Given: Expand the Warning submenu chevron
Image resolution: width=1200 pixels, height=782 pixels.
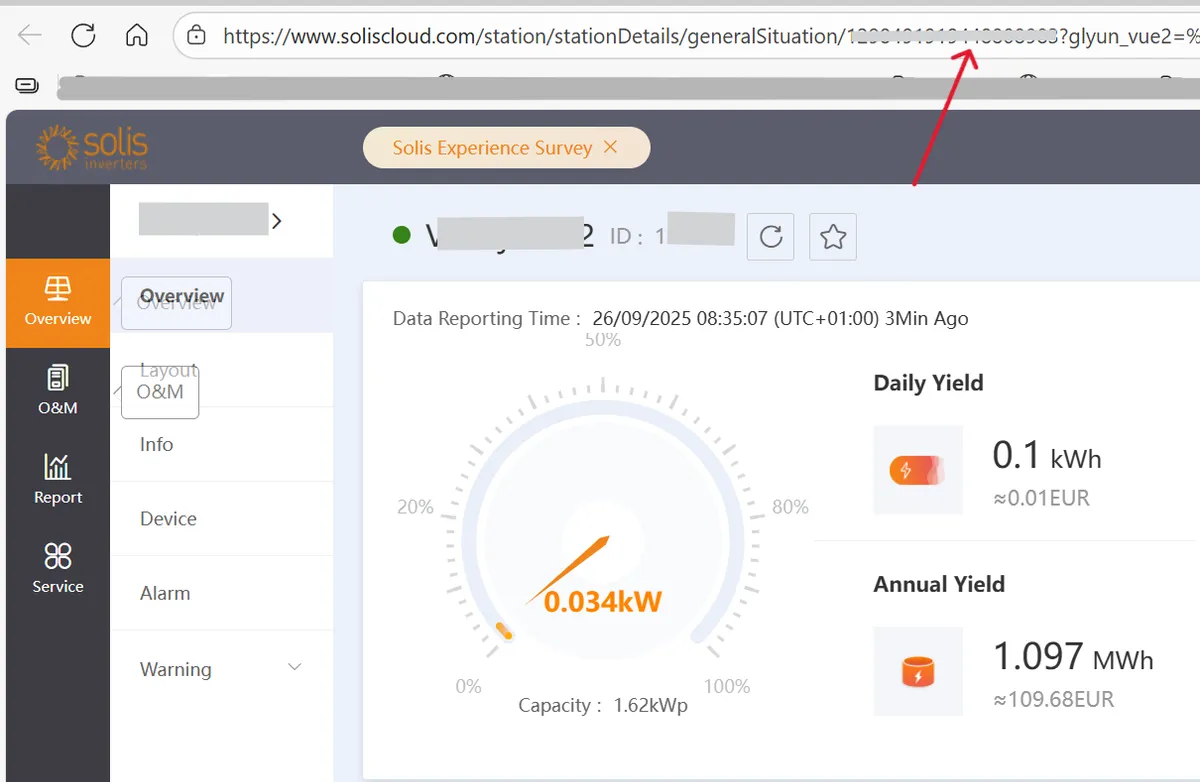Looking at the screenshot, I should pyautogui.click(x=295, y=668).
